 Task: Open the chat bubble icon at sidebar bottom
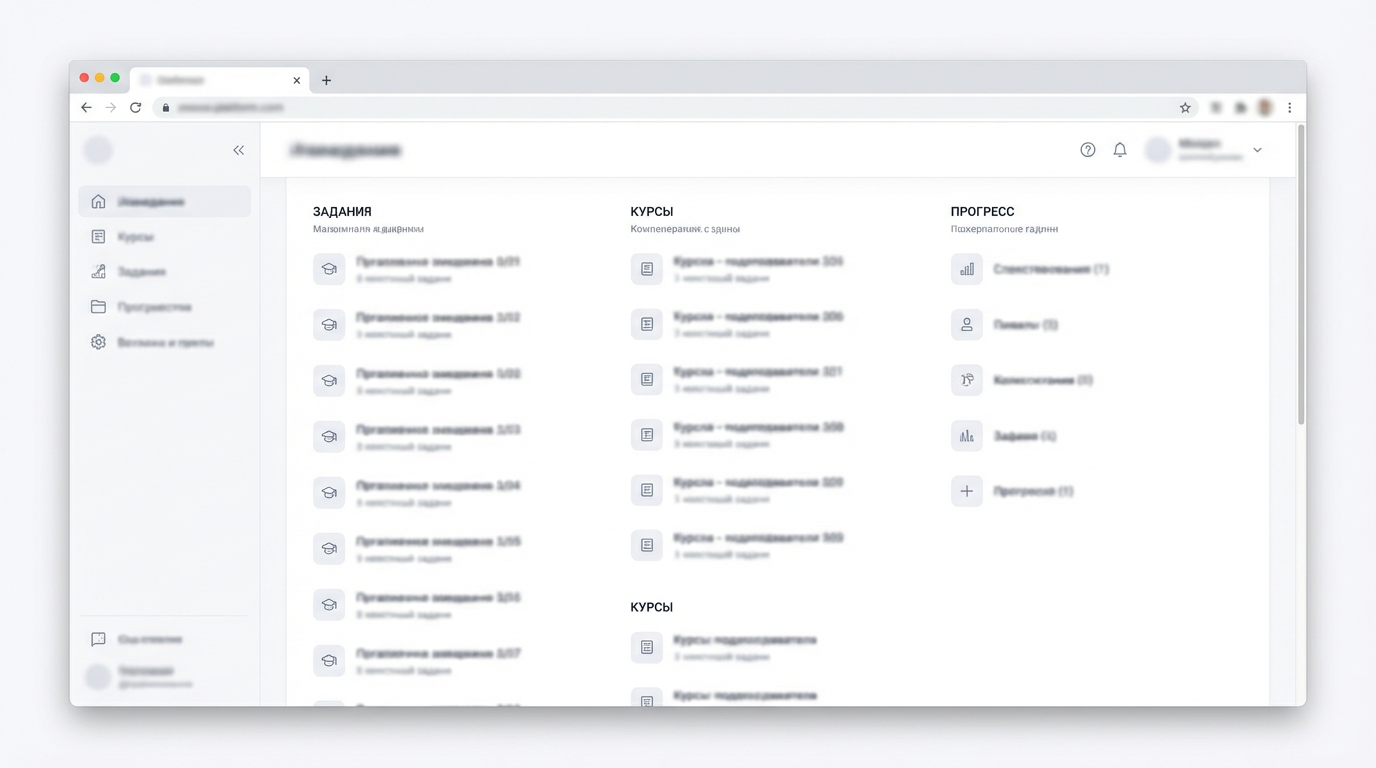pyautogui.click(x=98, y=639)
